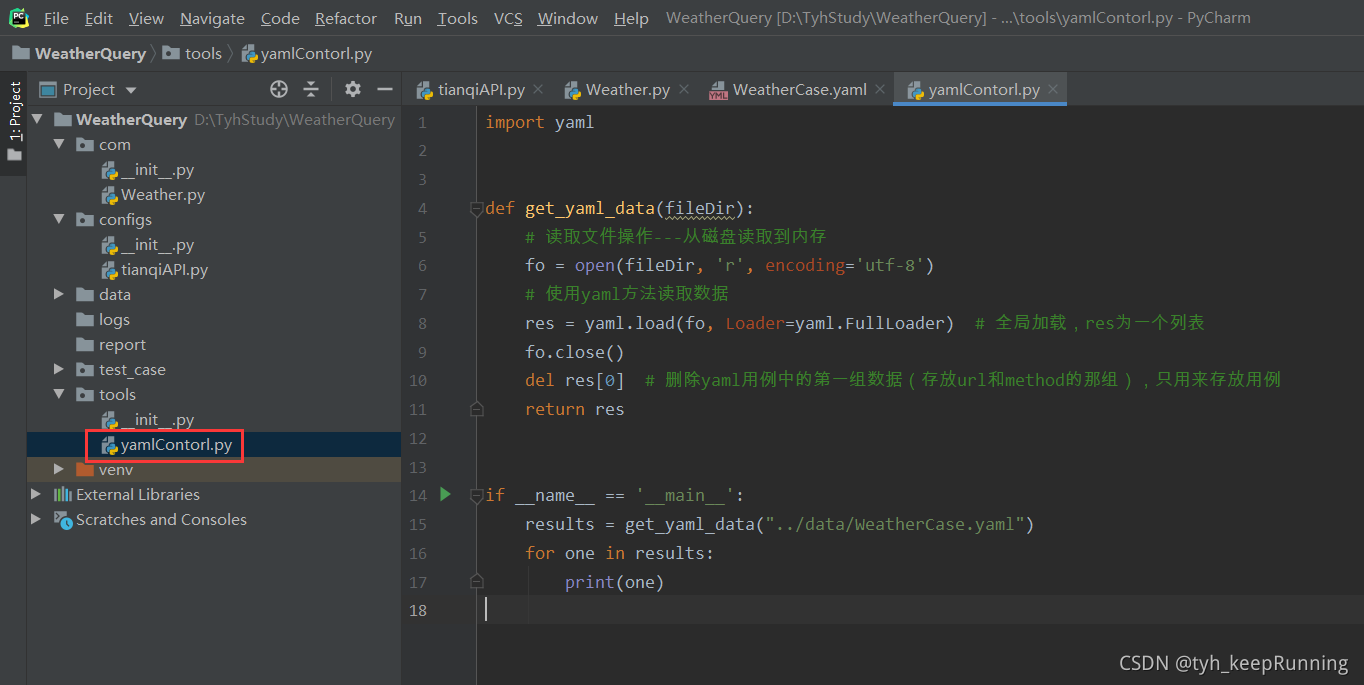Image resolution: width=1364 pixels, height=685 pixels.
Task: Expand External Libraries node
Action: coord(37,494)
